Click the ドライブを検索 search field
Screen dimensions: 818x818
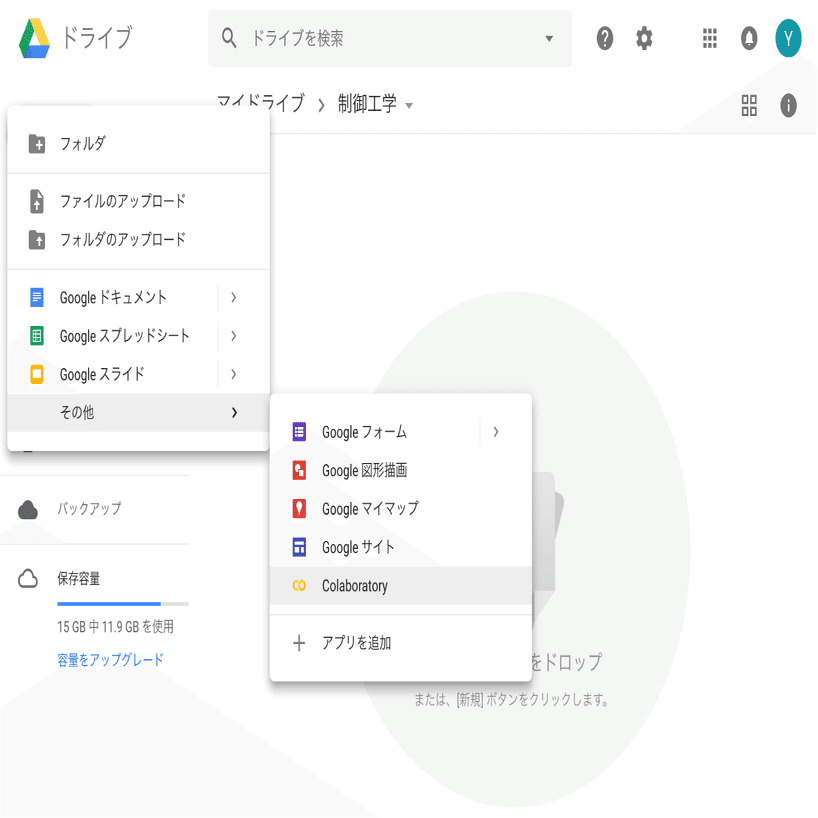390,38
